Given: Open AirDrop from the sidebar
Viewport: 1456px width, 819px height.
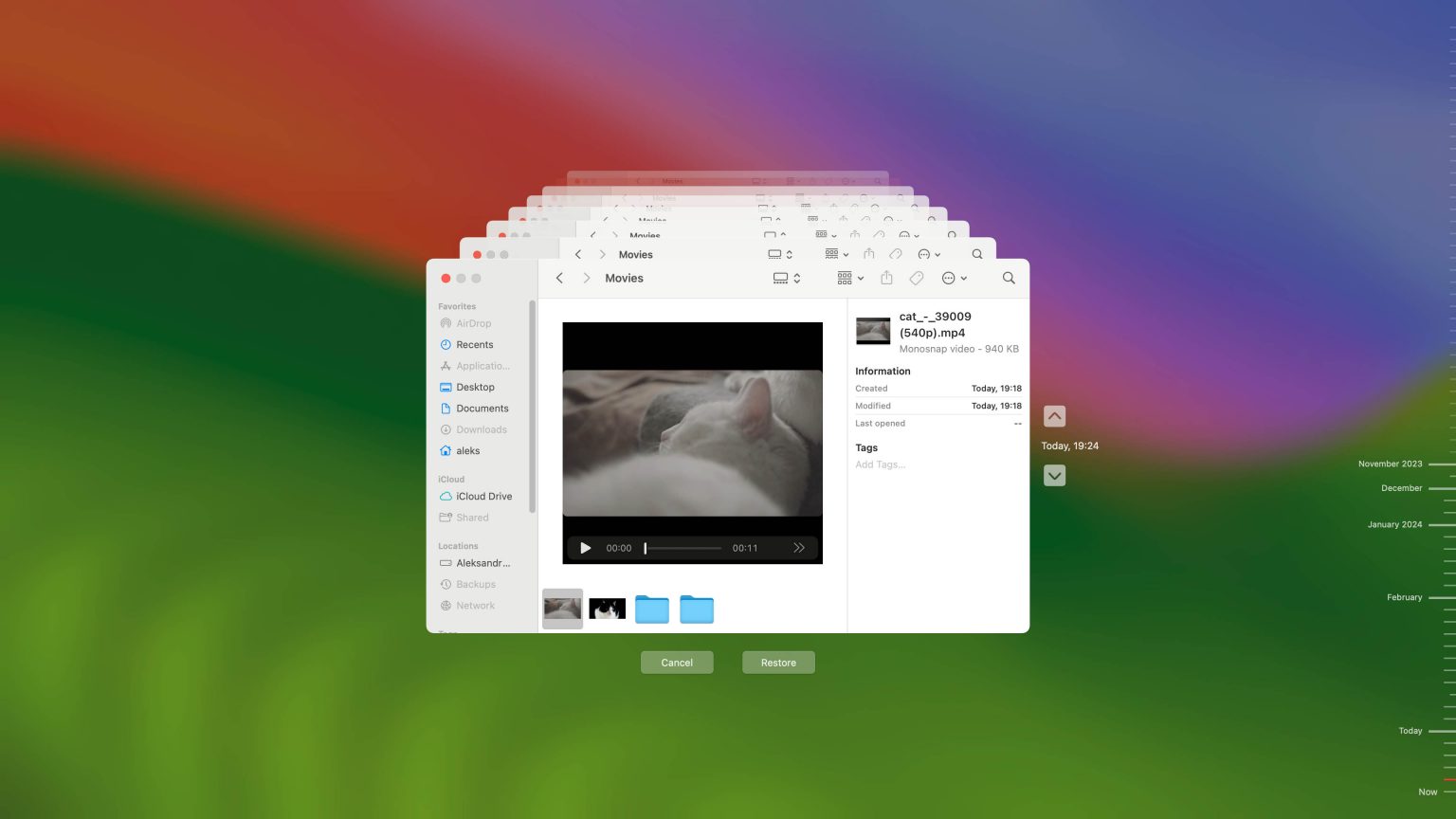Looking at the screenshot, I should pos(472,323).
